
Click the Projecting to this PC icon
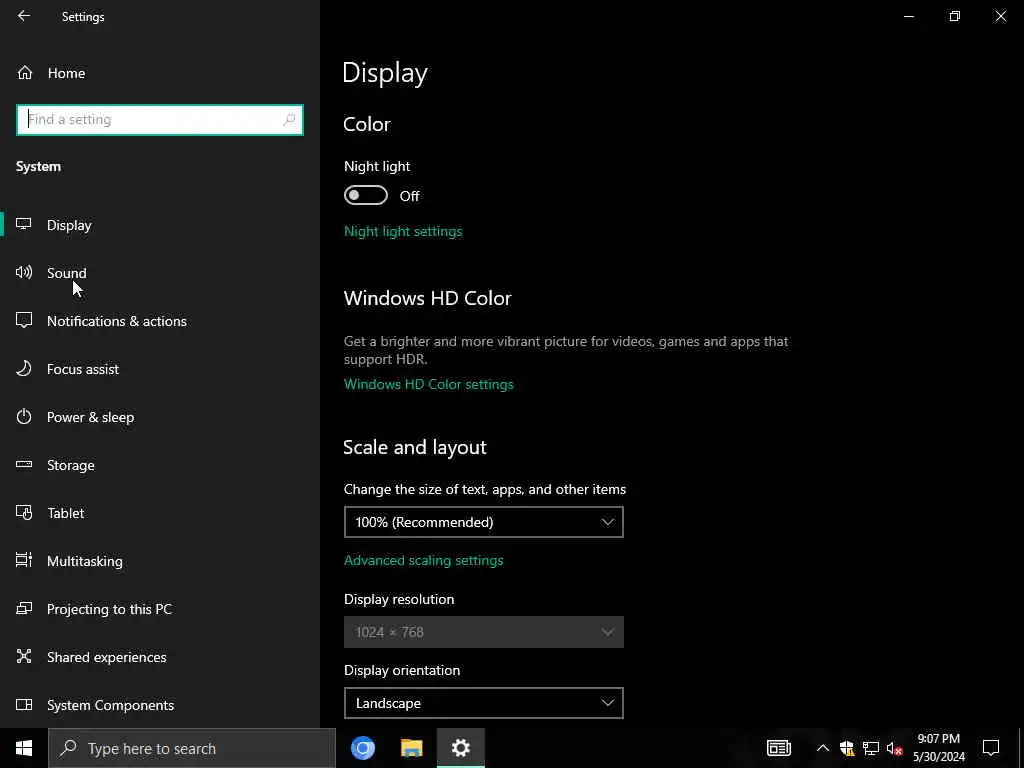pyautogui.click(x=24, y=608)
